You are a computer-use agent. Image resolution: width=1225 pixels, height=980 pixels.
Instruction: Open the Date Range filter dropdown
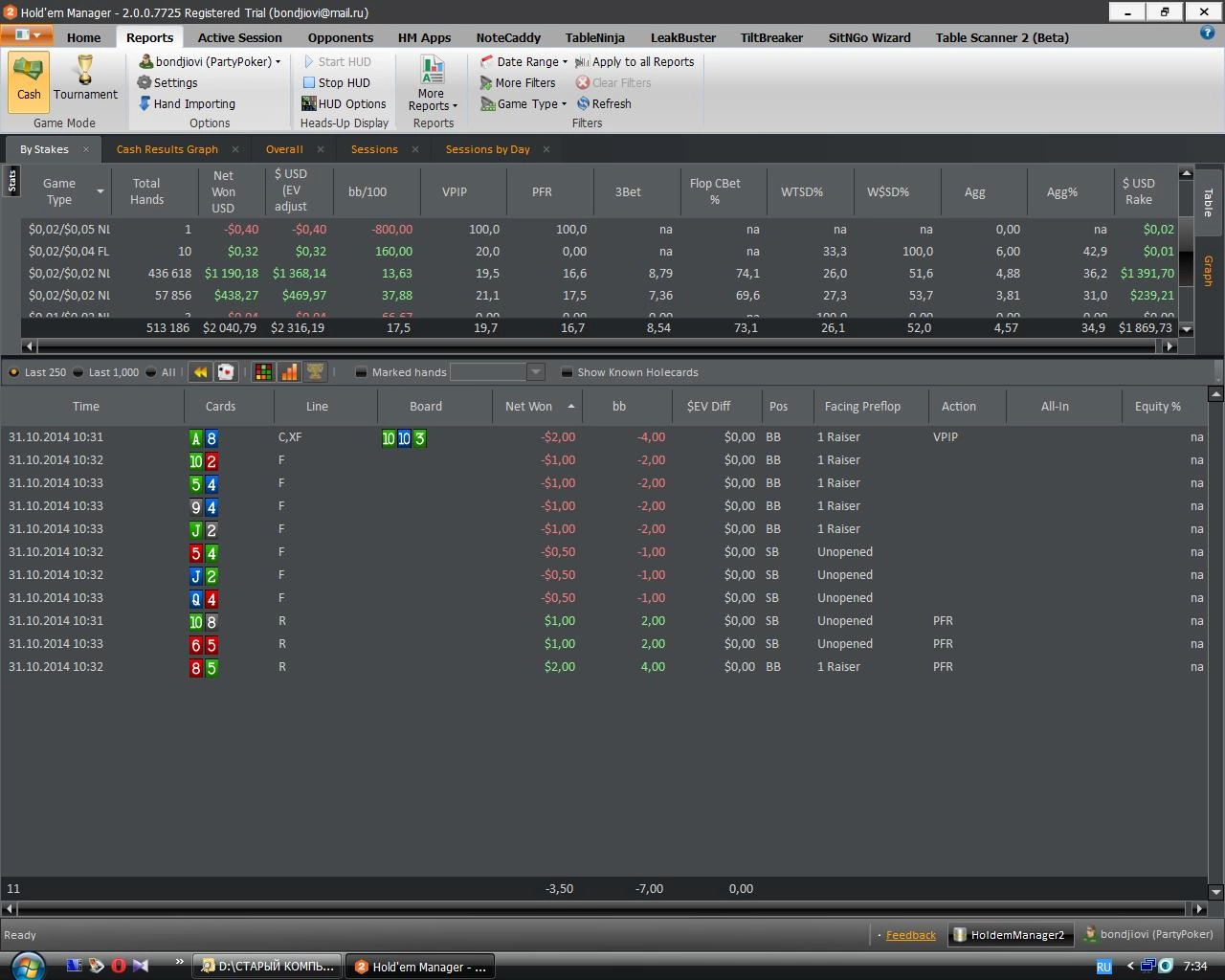pos(523,62)
